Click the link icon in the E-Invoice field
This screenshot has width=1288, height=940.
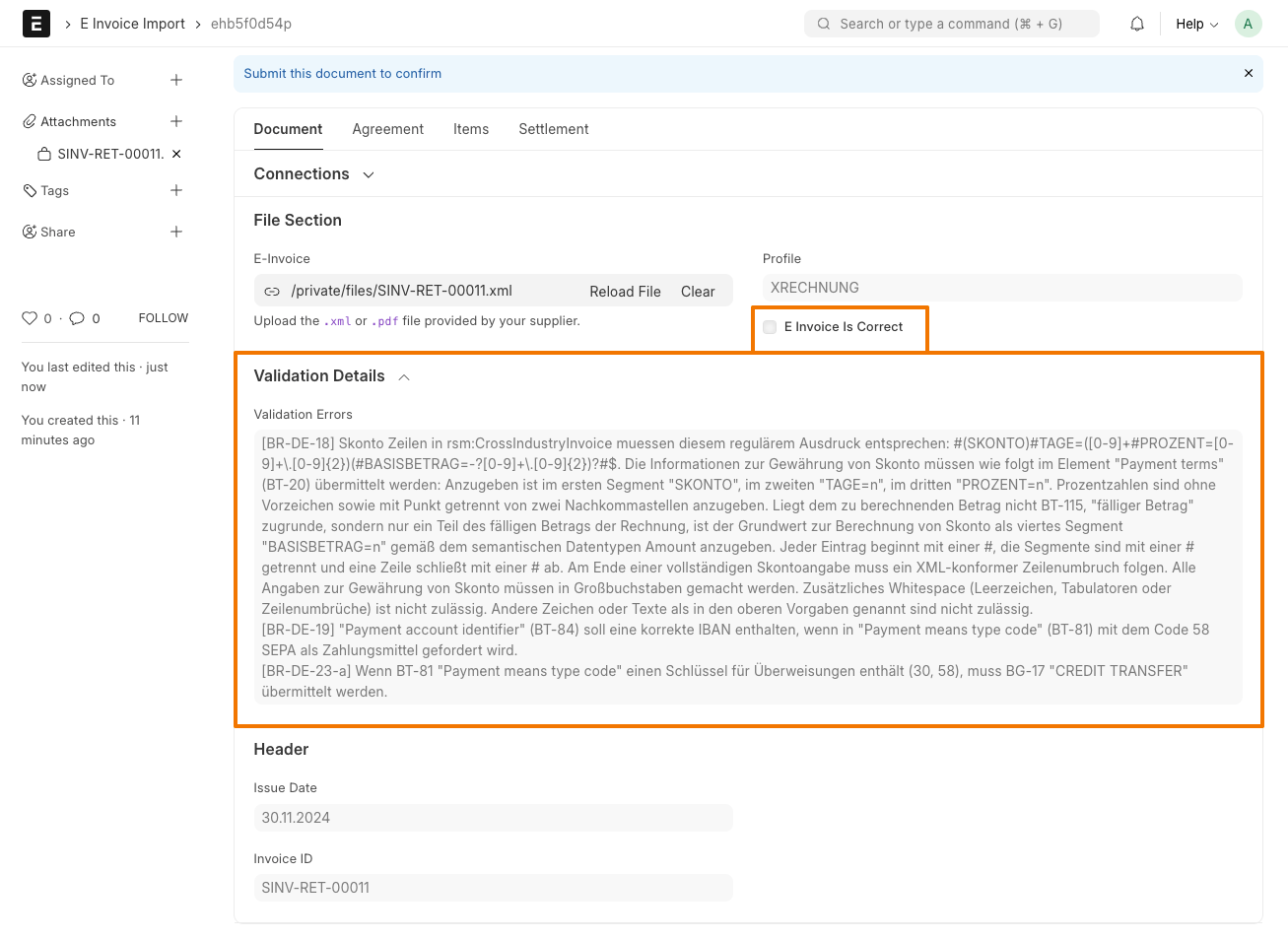click(x=272, y=291)
